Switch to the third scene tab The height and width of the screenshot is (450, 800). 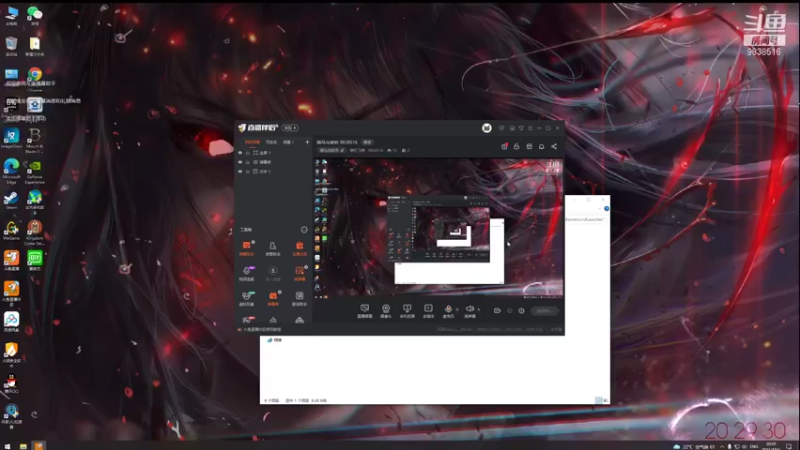(x=288, y=142)
